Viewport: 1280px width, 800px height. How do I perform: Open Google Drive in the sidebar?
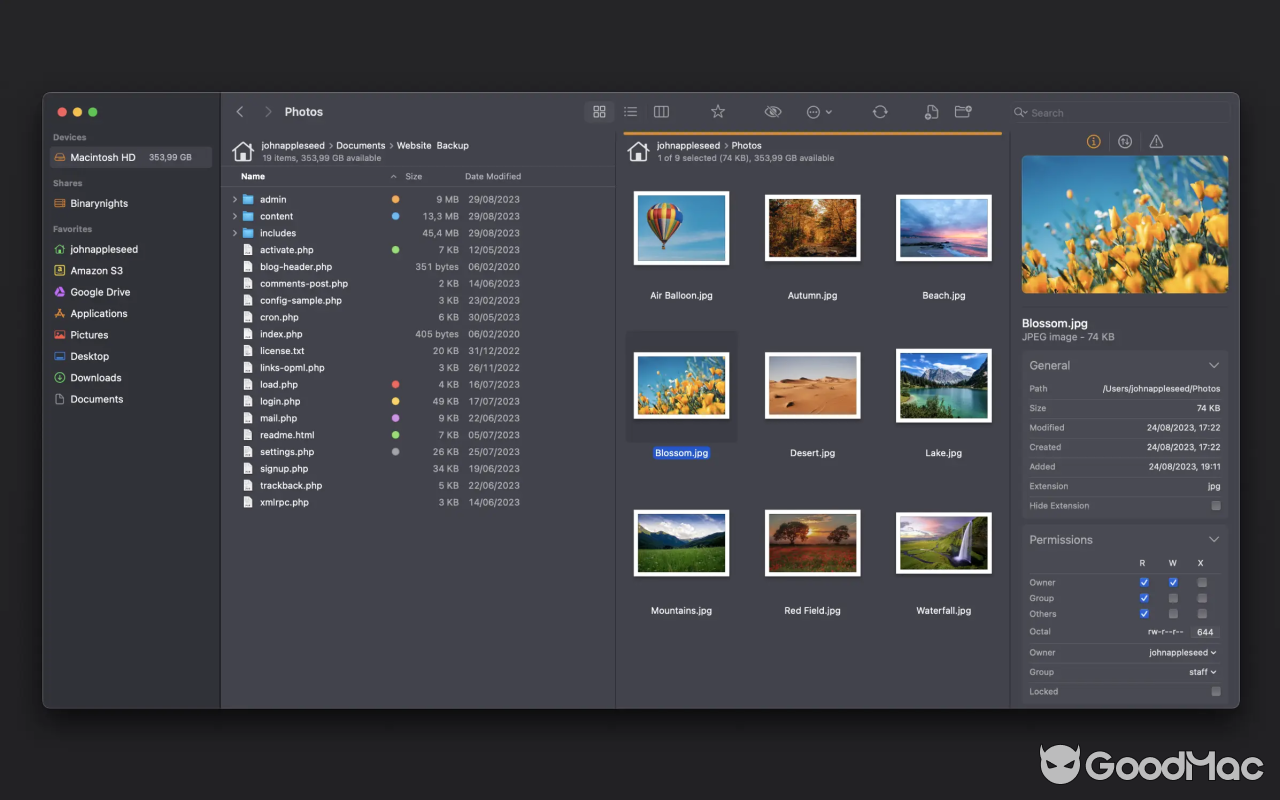[100, 292]
